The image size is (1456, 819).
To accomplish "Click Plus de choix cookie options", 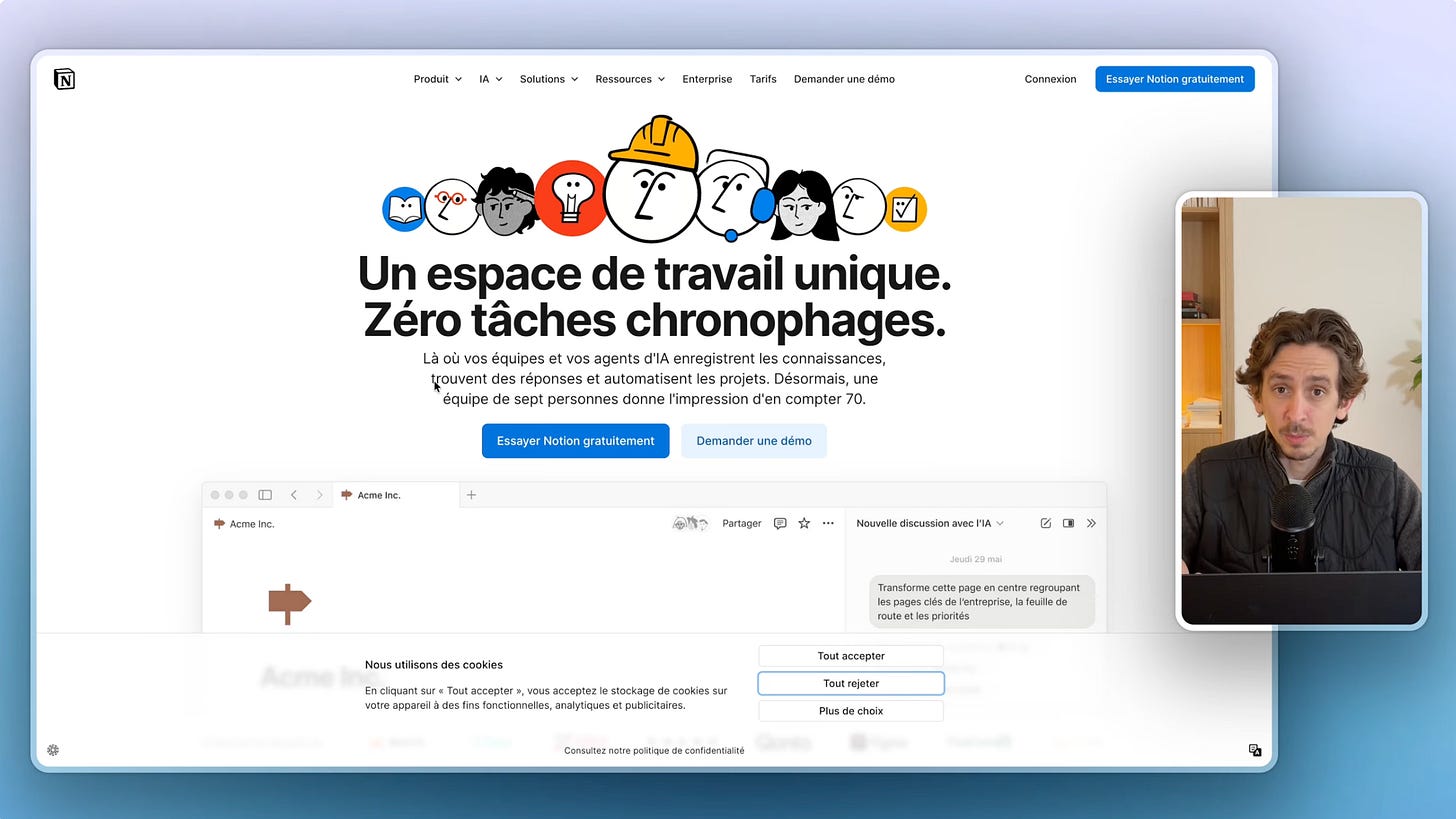I will click(x=851, y=711).
